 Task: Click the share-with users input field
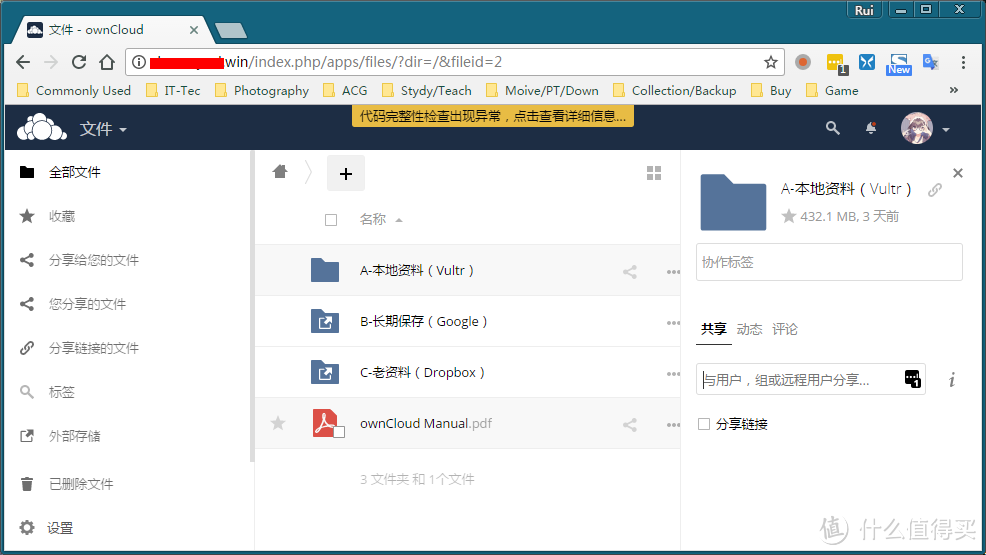(811, 379)
